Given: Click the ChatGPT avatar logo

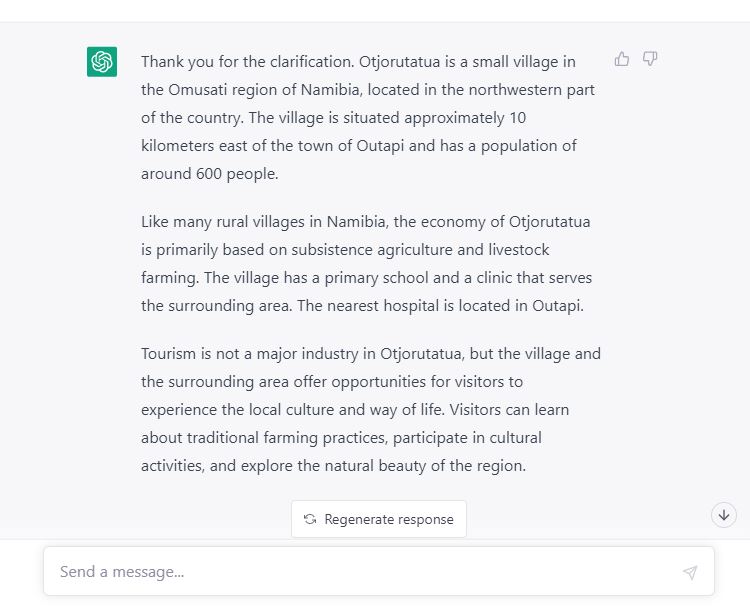Looking at the screenshot, I should pos(102,62).
